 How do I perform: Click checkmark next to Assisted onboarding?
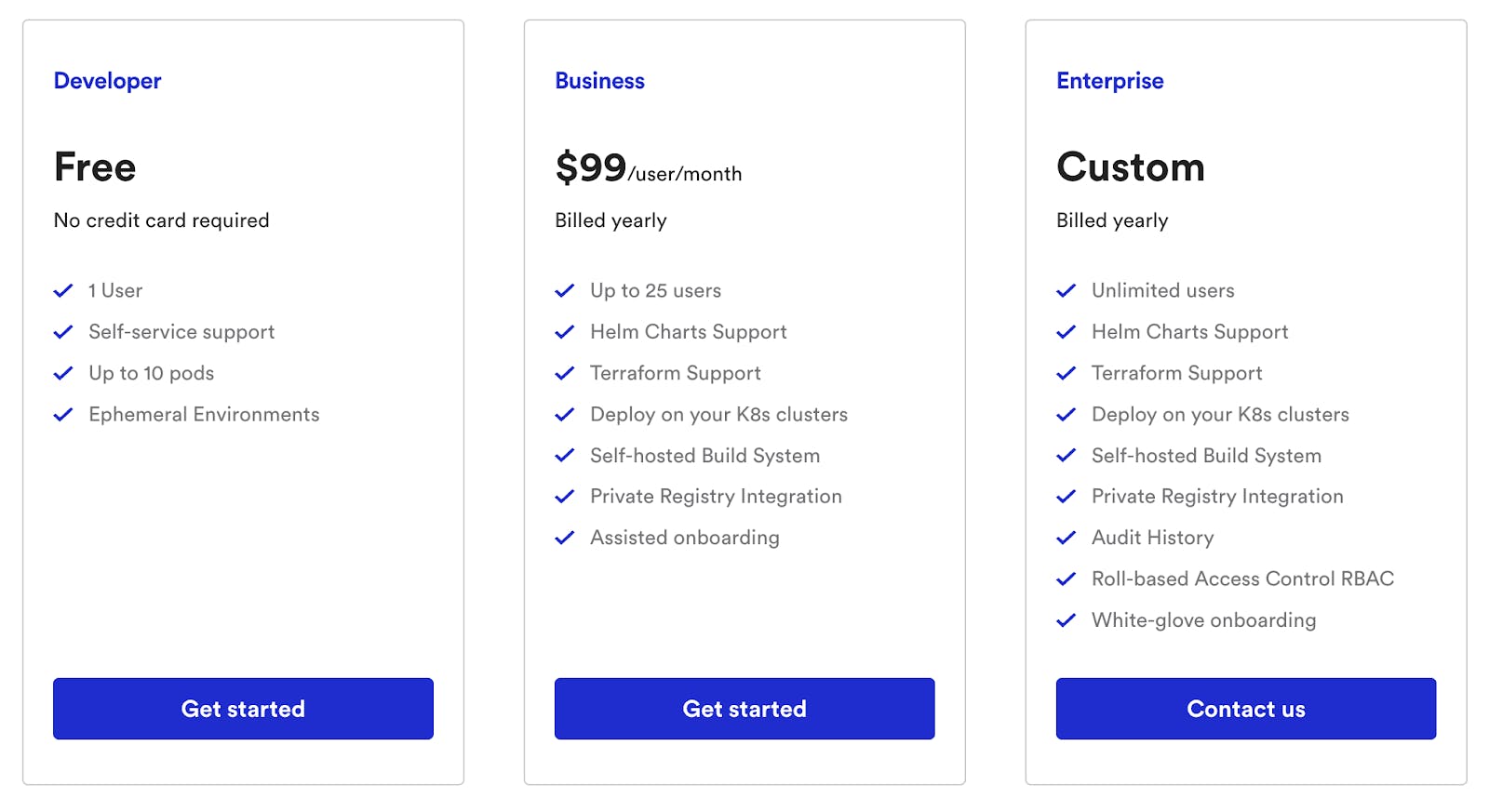click(x=565, y=539)
